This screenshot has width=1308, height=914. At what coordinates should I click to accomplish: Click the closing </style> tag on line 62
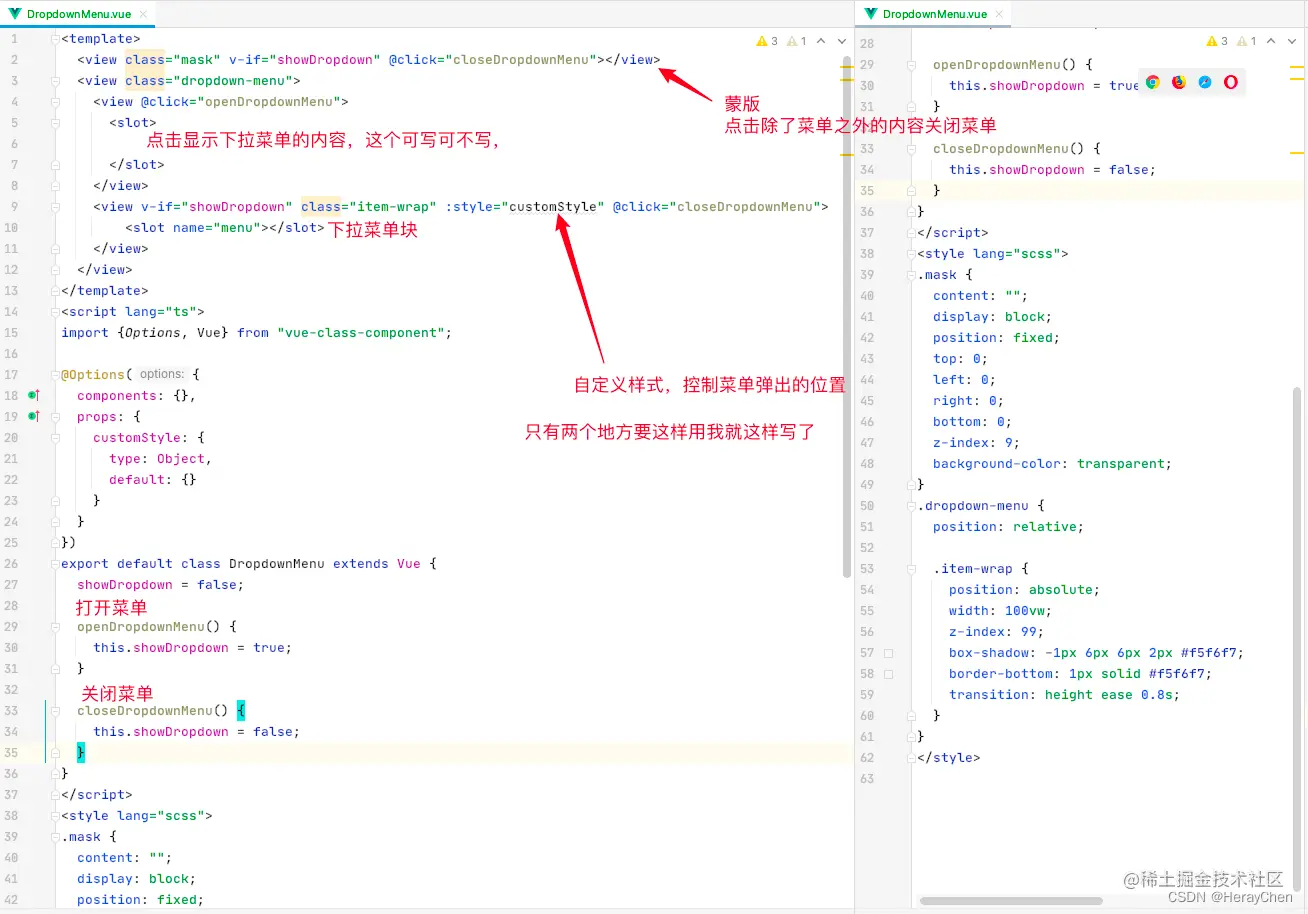[x=949, y=758]
